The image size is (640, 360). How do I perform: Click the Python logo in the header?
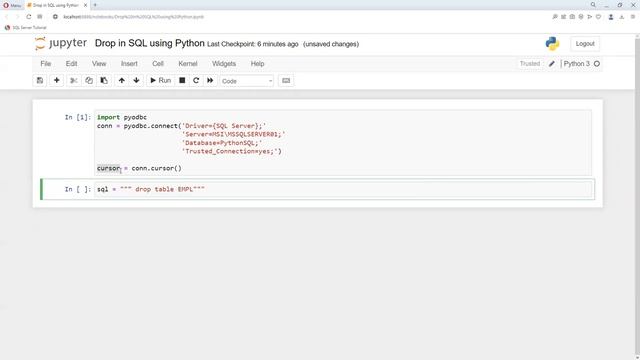click(552, 44)
